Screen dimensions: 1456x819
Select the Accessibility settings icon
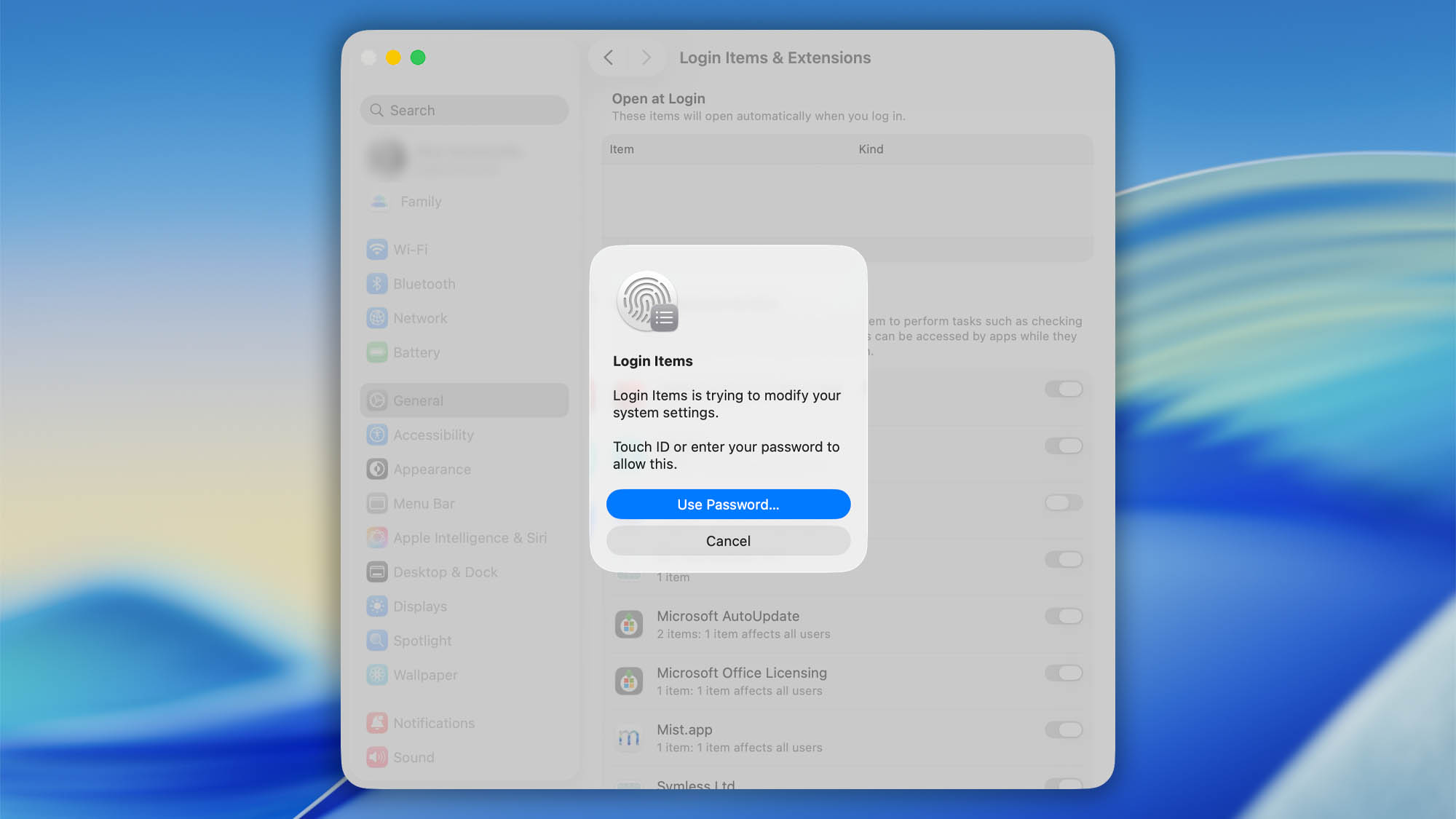pos(377,435)
